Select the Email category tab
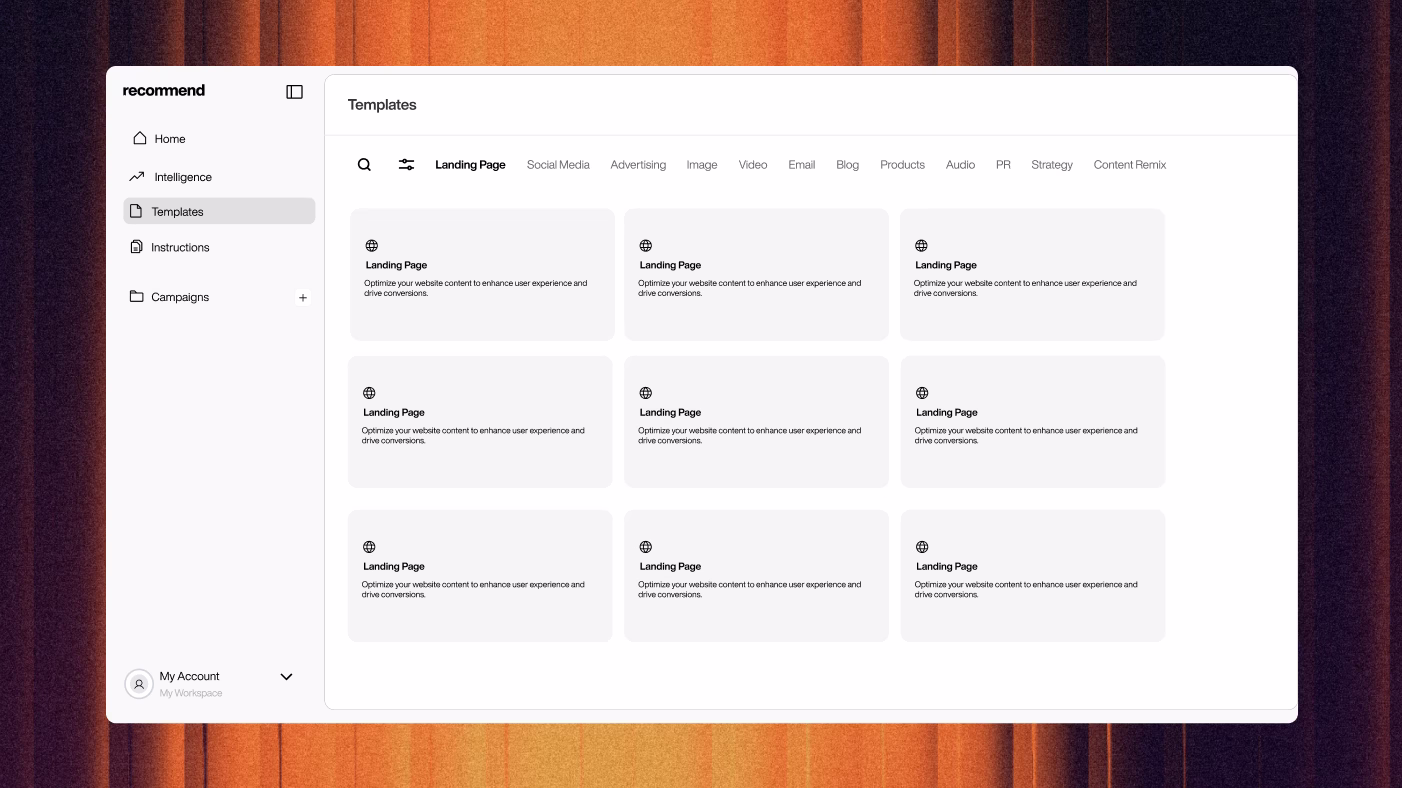The image size is (1402, 788). coord(801,165)
